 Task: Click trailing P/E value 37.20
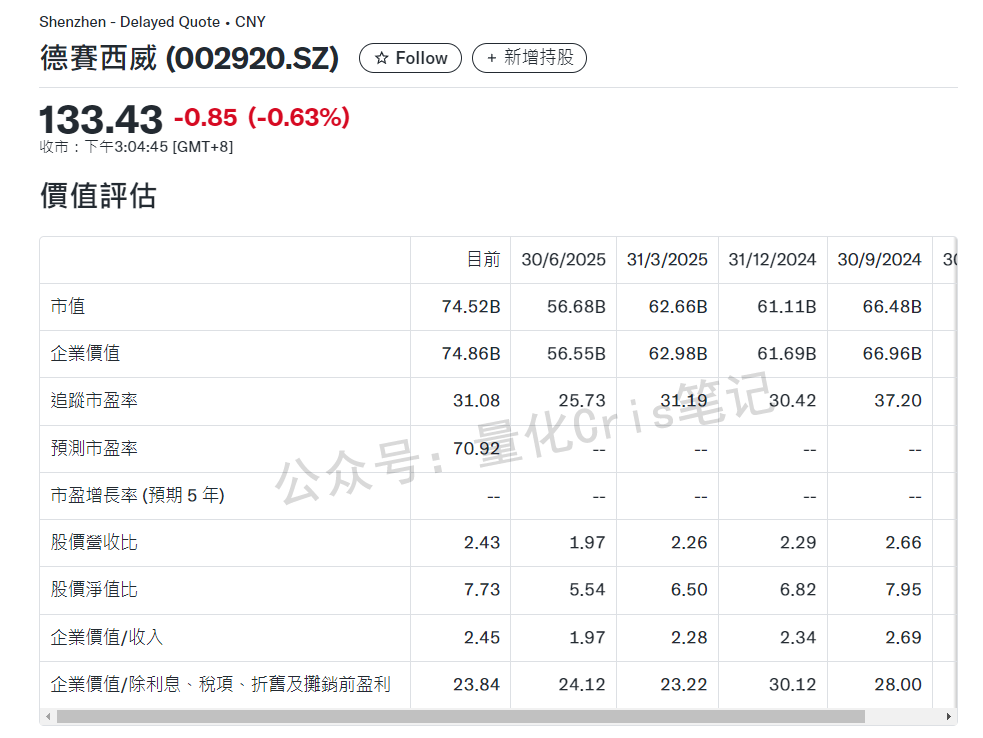pos(898,401)
